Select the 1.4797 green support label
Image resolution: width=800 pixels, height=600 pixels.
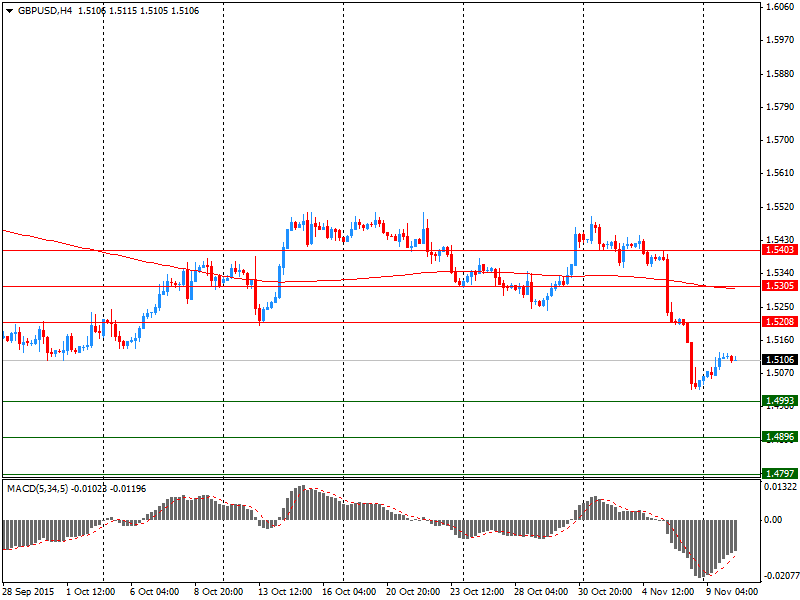click(x=780, y=473)
